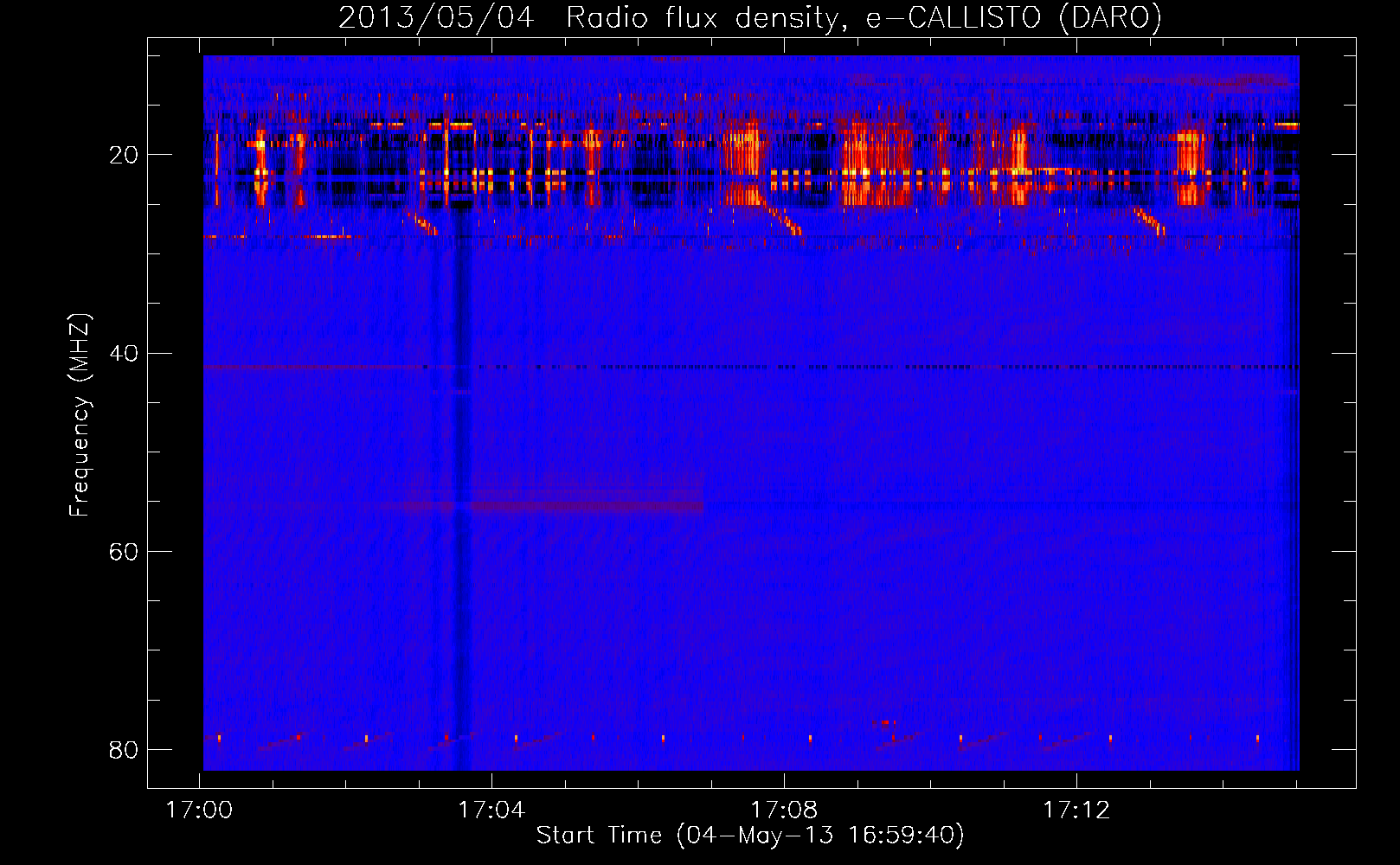Click the 17:12 time tick label
Image resolution: width=1400 pixels, height=865 pixels.
point(1076,811)
